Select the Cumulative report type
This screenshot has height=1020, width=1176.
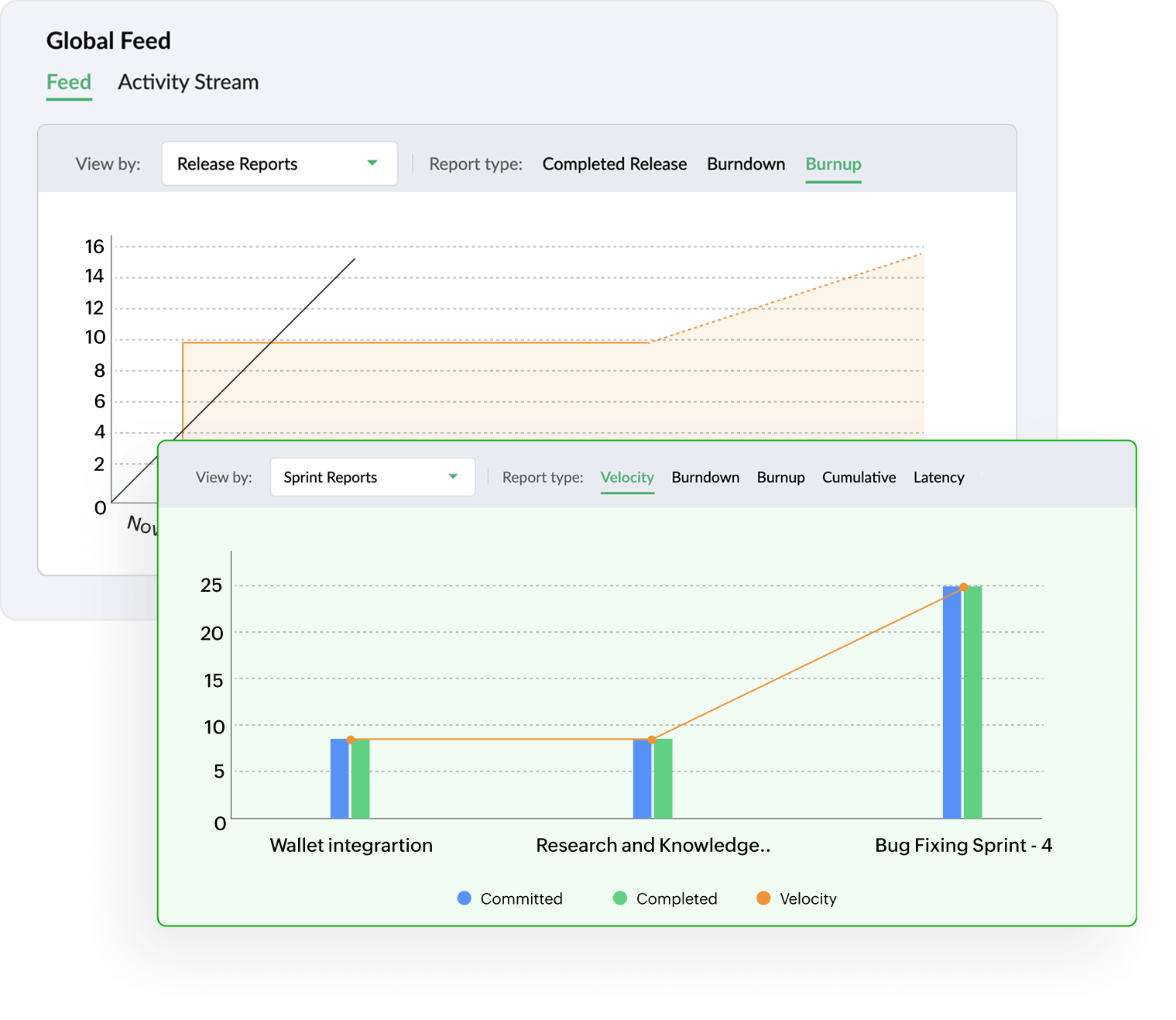[859, 477]
